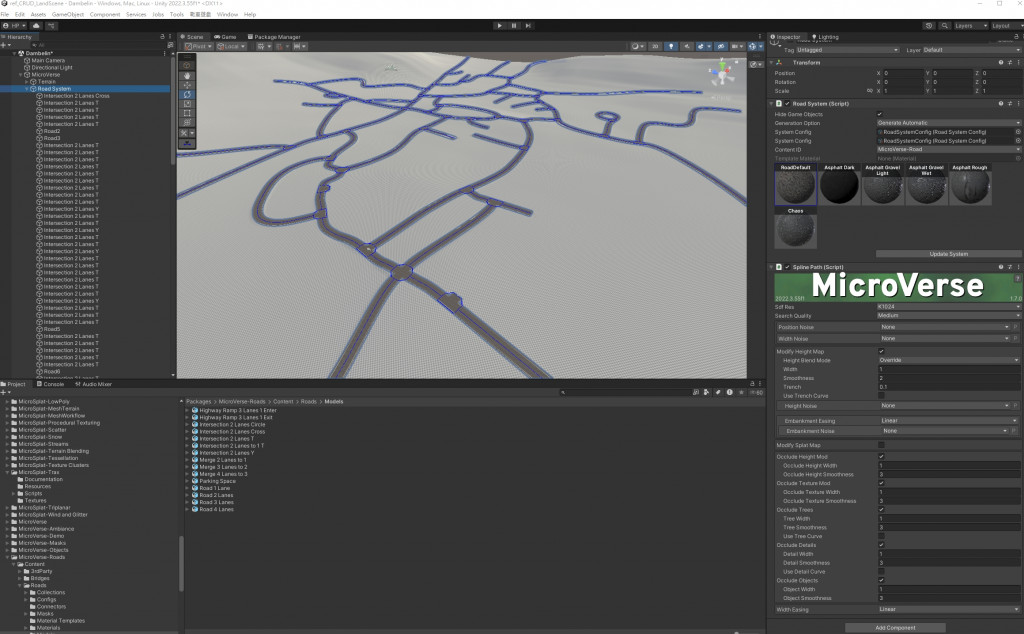Toggle Scene lighting bulb icon
Screen dimensions: 1024x634
coord(671,46)
